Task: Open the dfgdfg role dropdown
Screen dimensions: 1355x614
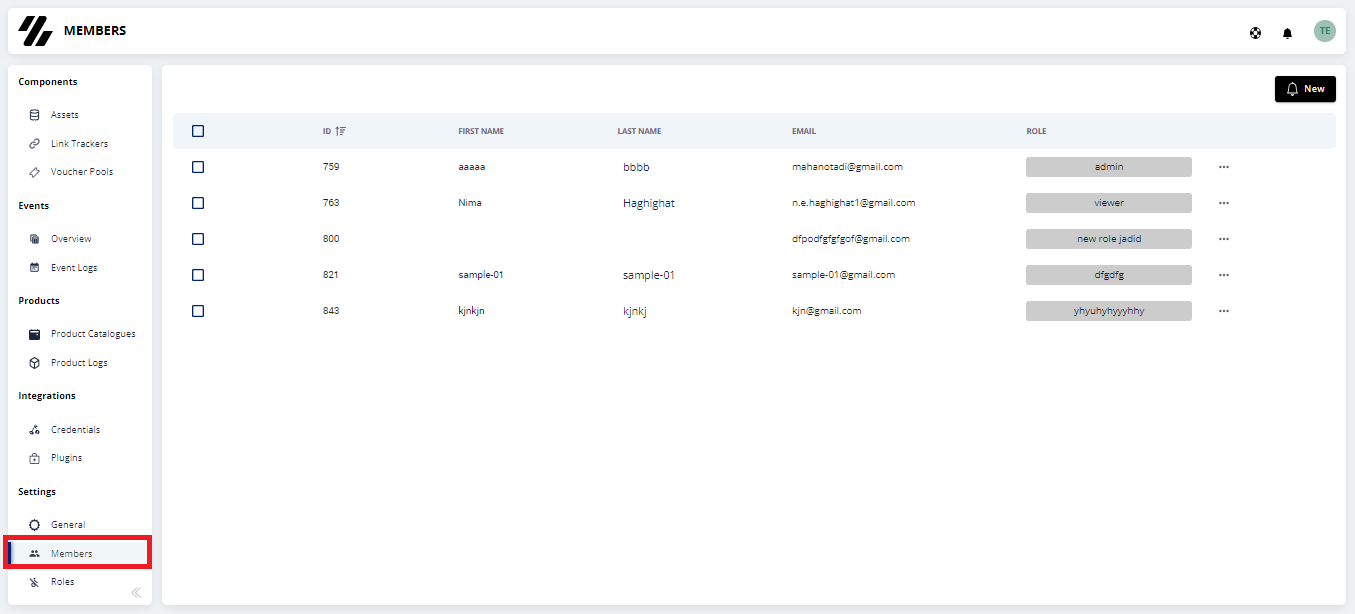Action: pyautogui.click(x=1109, y=275)
